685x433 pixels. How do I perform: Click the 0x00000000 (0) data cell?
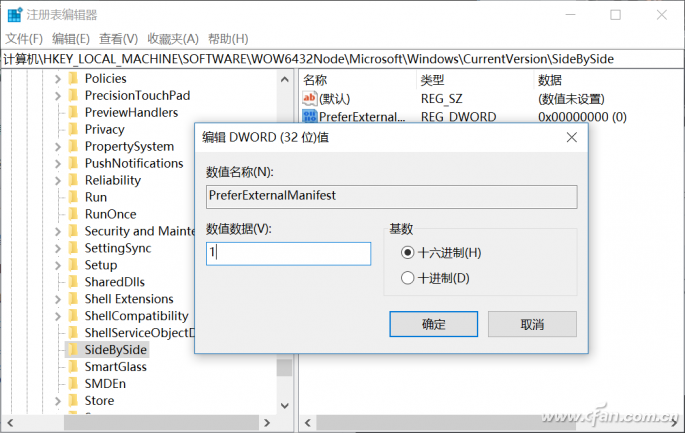tap(582, 117)
